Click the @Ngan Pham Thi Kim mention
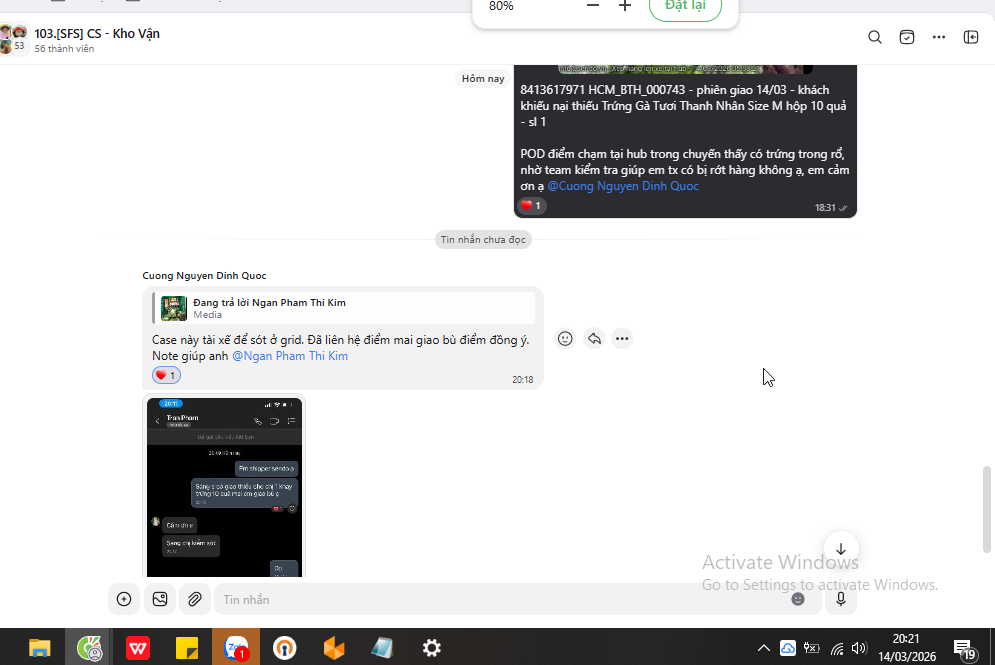This screenshot has height=665, width=995. (290, 356)
